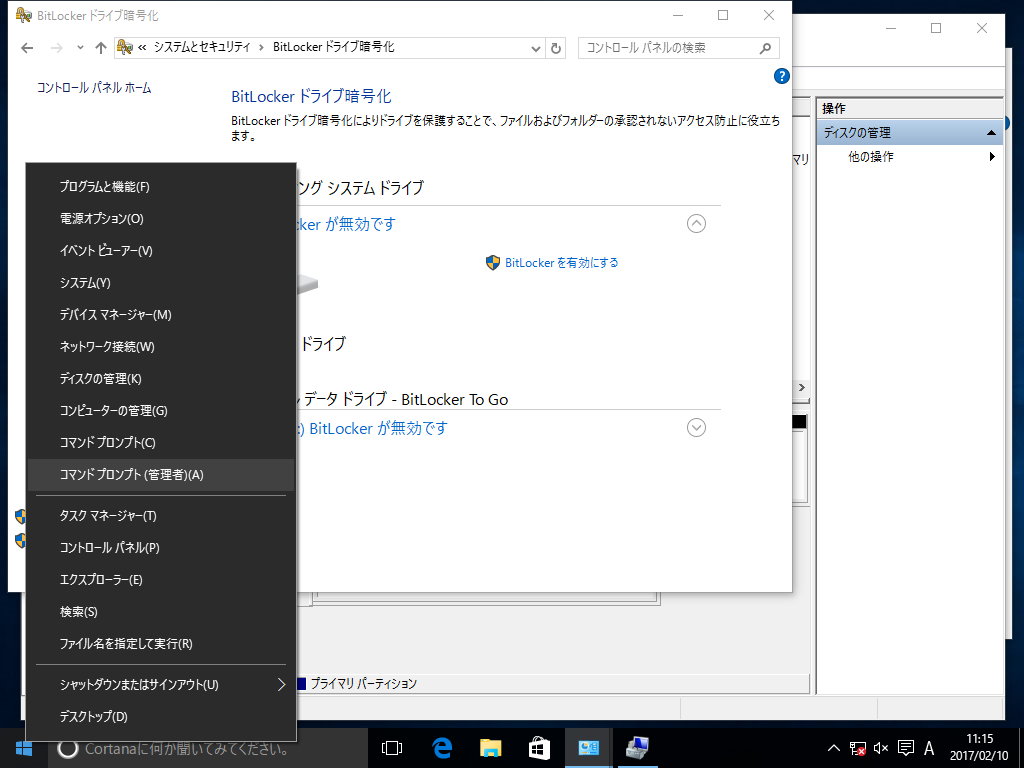Click システムとセキュリティ breadcrumb in address bar

[202, 47]
